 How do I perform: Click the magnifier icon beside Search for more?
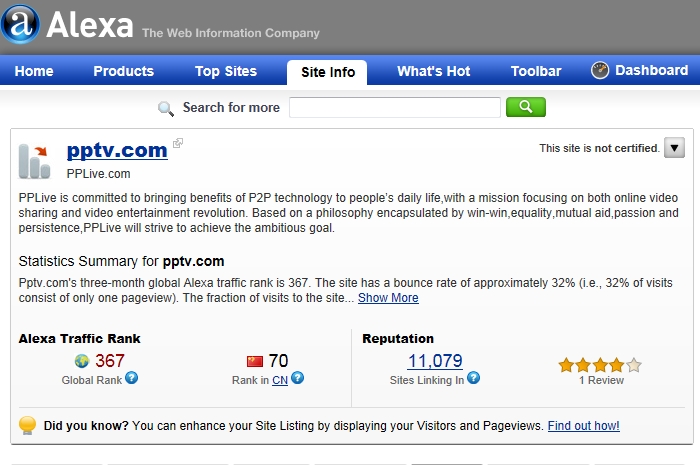[x=165, y=108]
